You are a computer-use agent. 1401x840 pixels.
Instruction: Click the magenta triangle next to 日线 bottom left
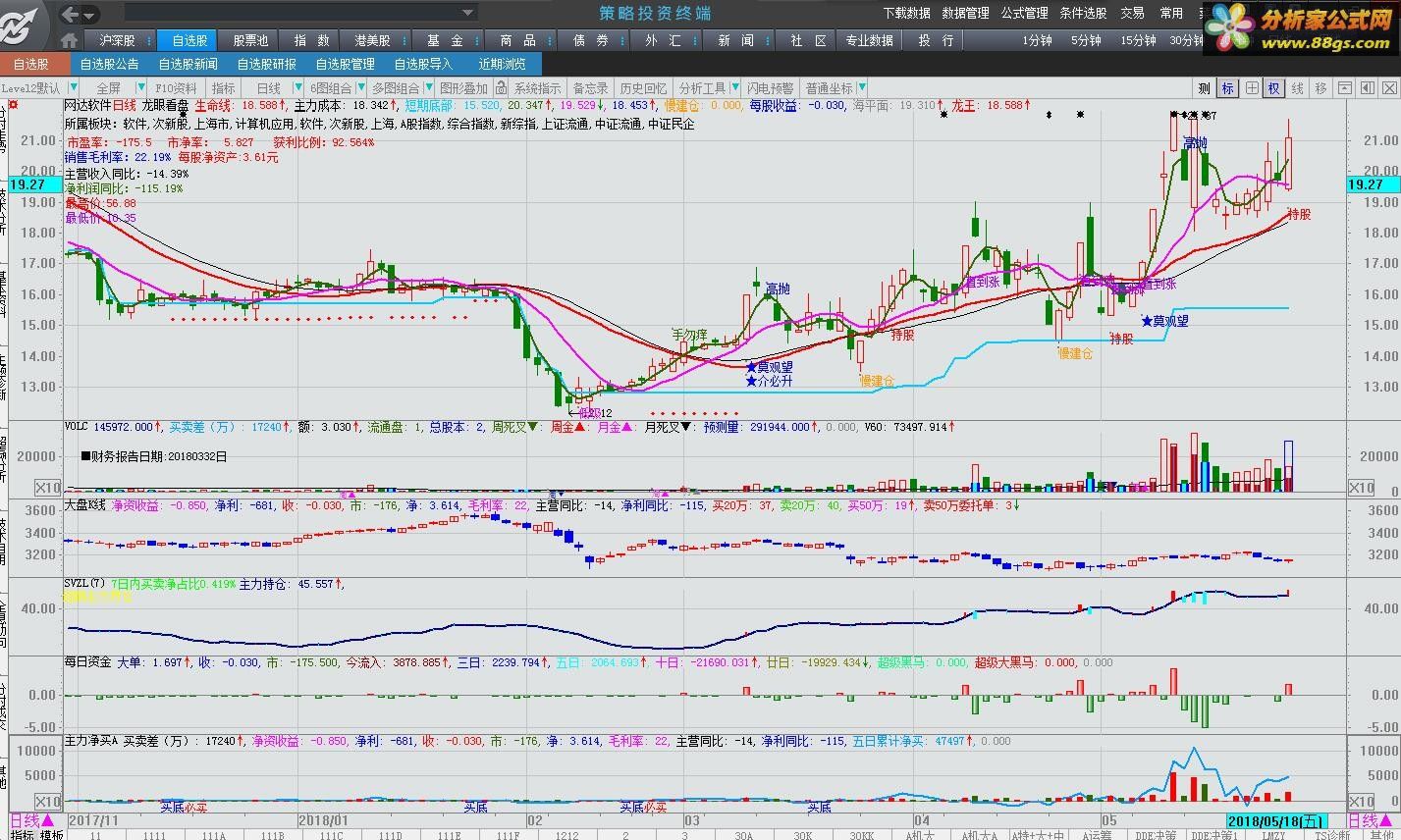[47, 820]
